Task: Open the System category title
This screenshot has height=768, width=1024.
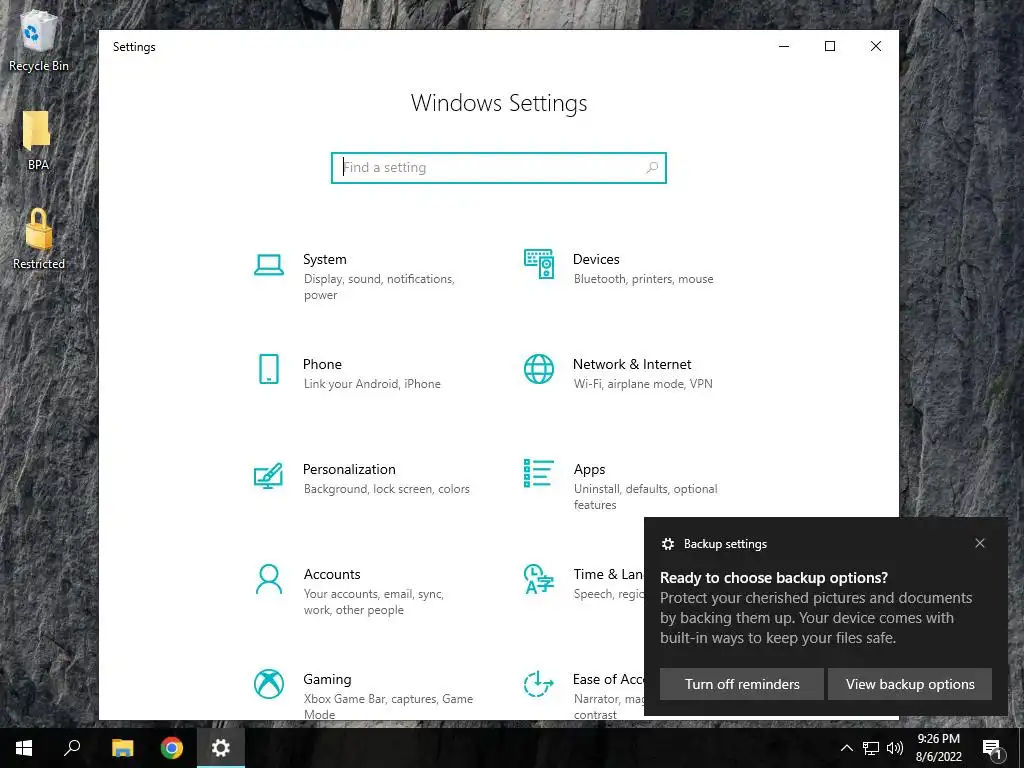Action: (325, 259)
